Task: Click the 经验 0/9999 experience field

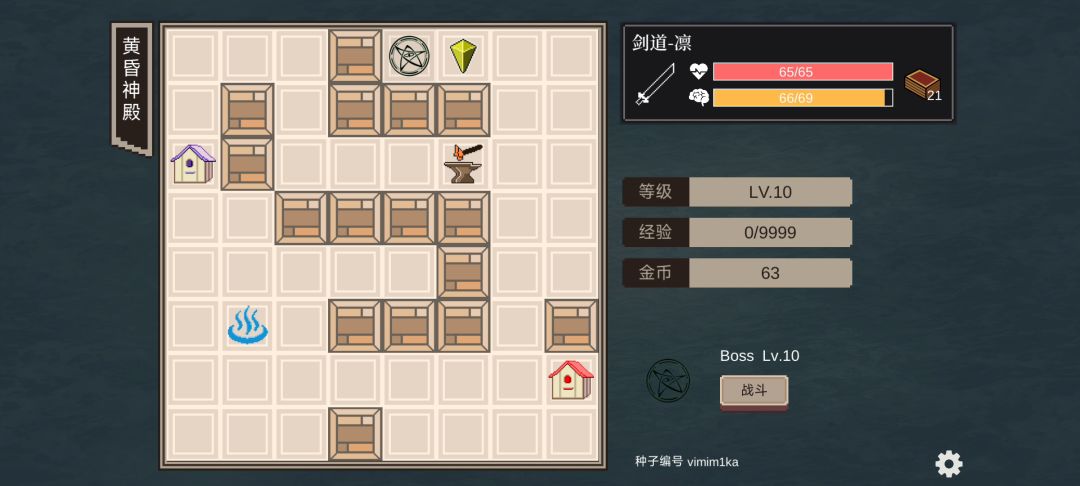Action: pyautogui.click(x=737, y=233)
